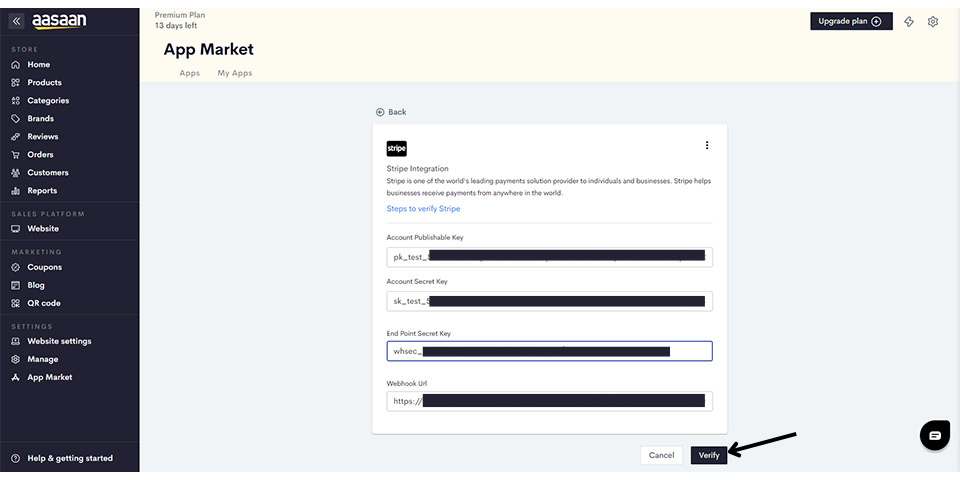Focus the Webhook Url input field
This screenshot has height=480, width=960.
549,401
